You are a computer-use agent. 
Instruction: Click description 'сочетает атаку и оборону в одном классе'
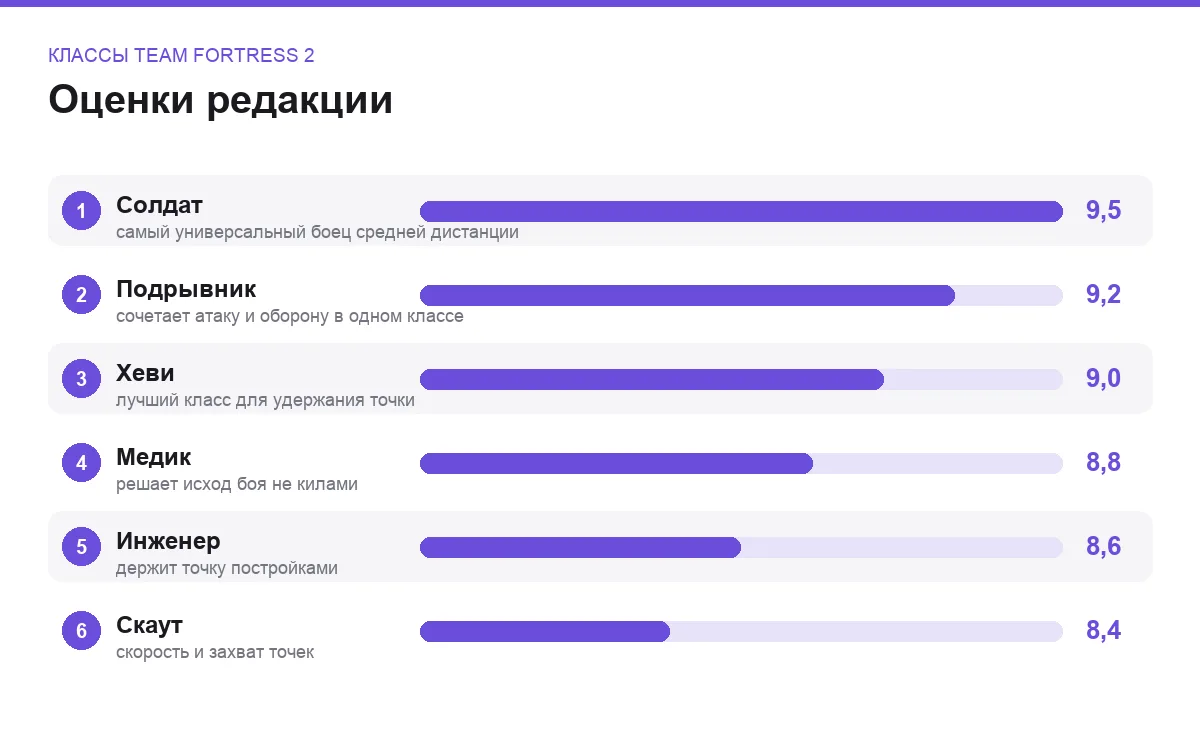tap(290, 317)
